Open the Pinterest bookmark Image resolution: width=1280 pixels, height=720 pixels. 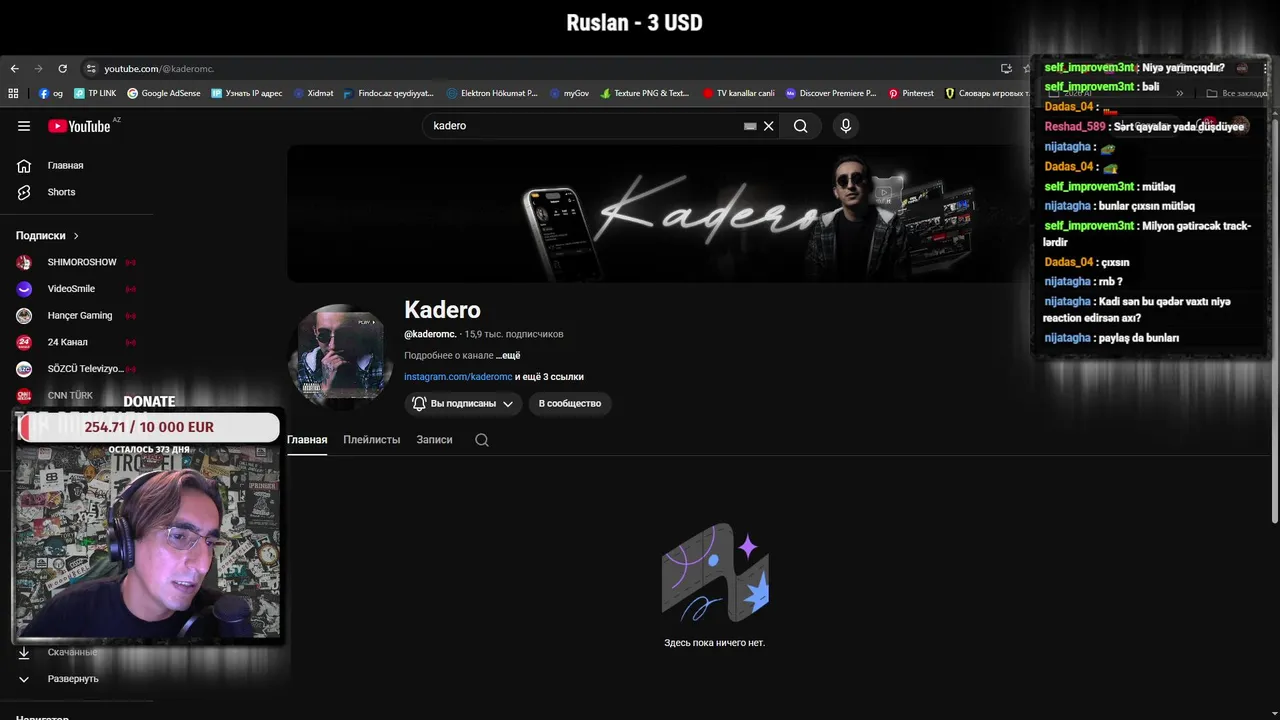(911, 93)
